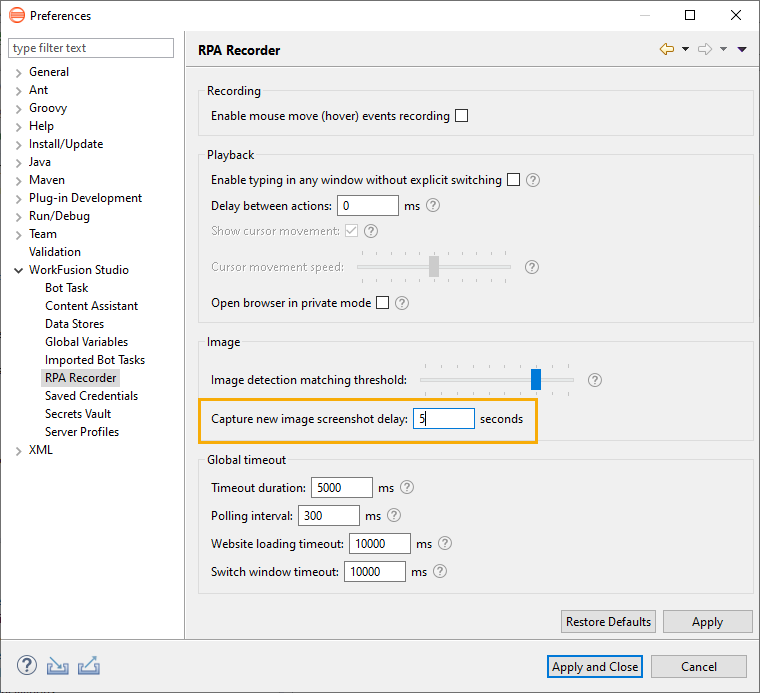The height and width of the screenshot is (693, 760).
Task: Expand the Run/Debug node
Action: (18, 217)
